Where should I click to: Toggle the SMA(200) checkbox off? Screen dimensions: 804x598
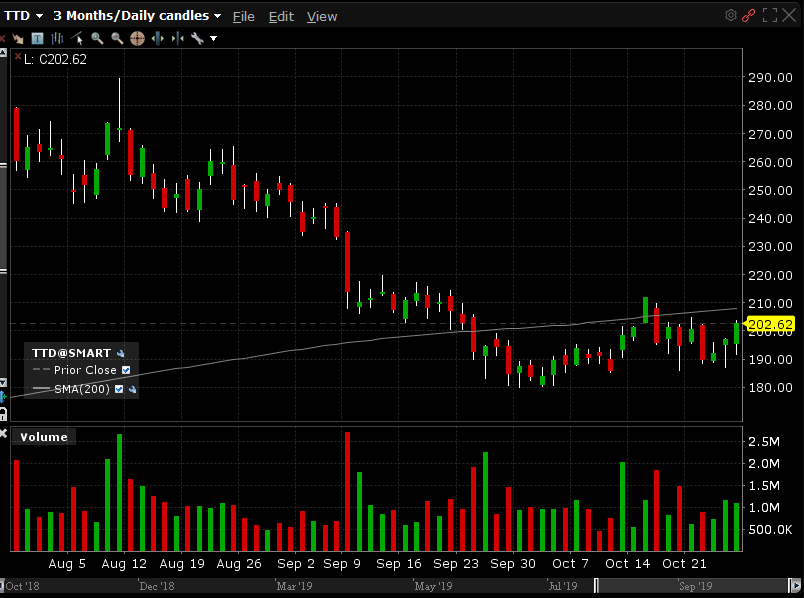119,389
